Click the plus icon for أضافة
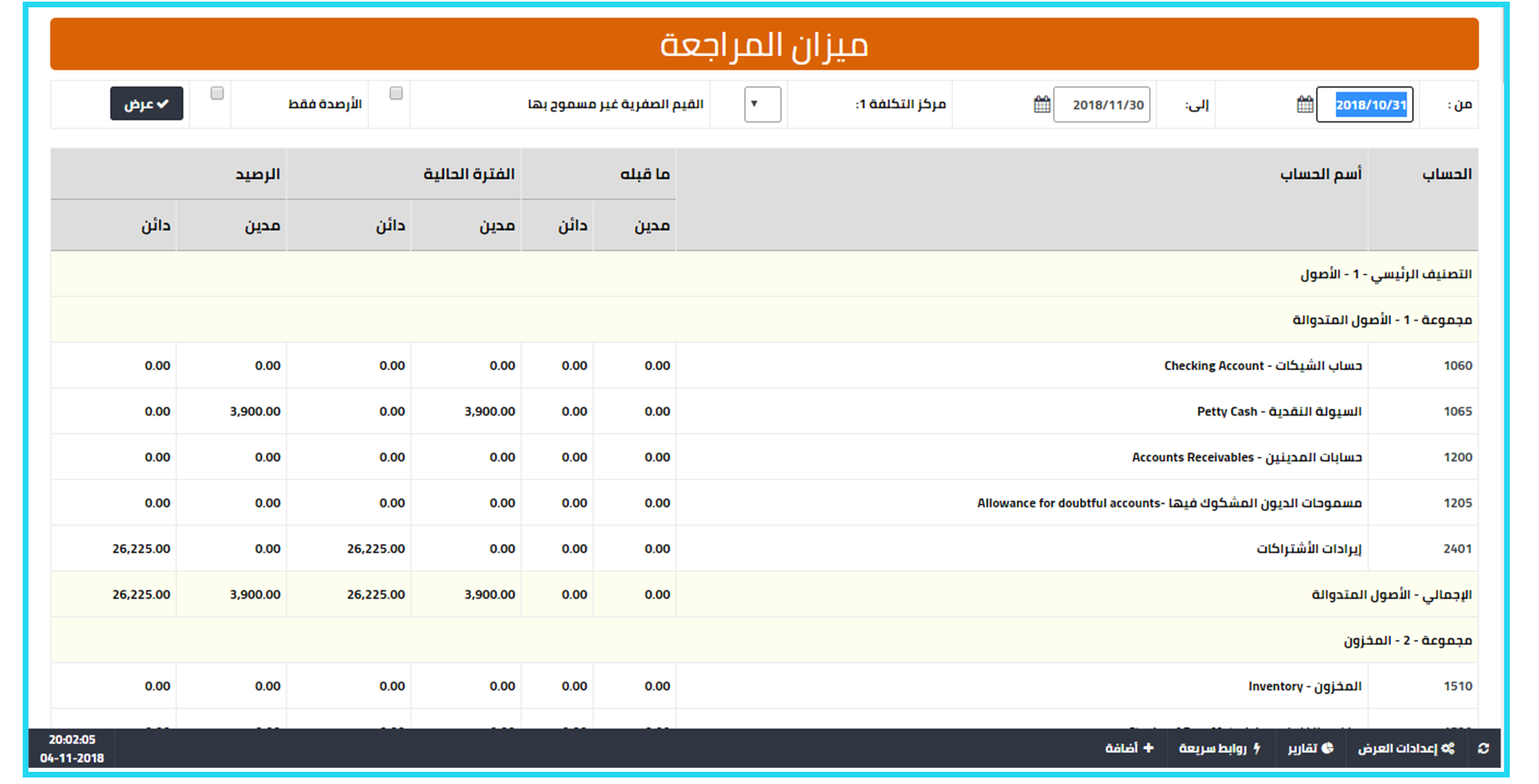1539x784 pixels. (1148, 748)
